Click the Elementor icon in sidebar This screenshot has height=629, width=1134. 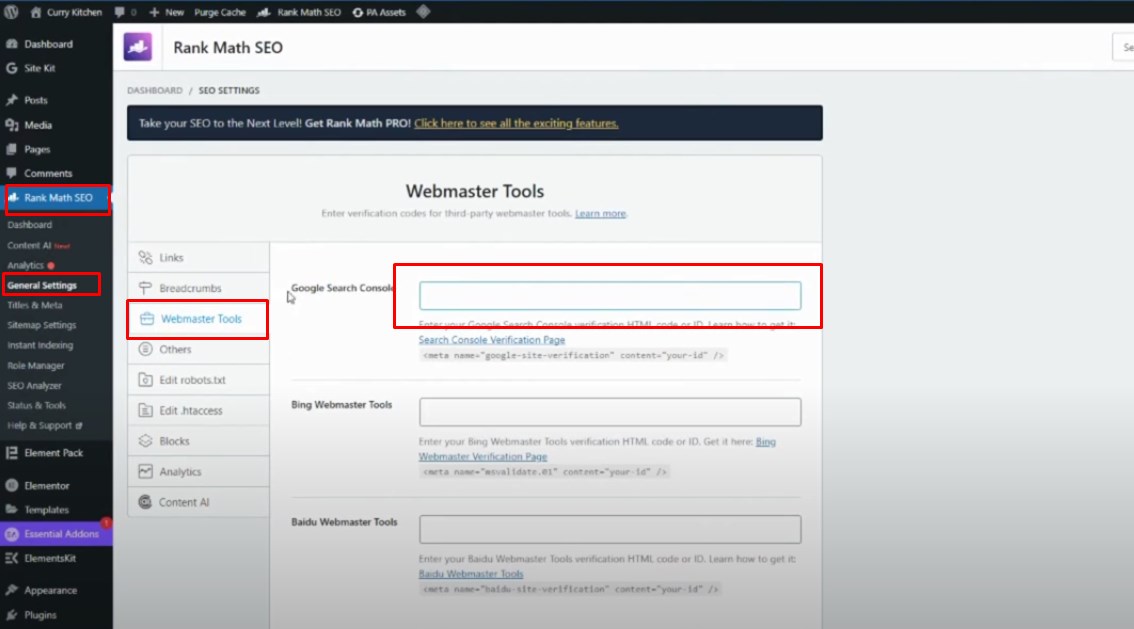[x=12, y=486]
